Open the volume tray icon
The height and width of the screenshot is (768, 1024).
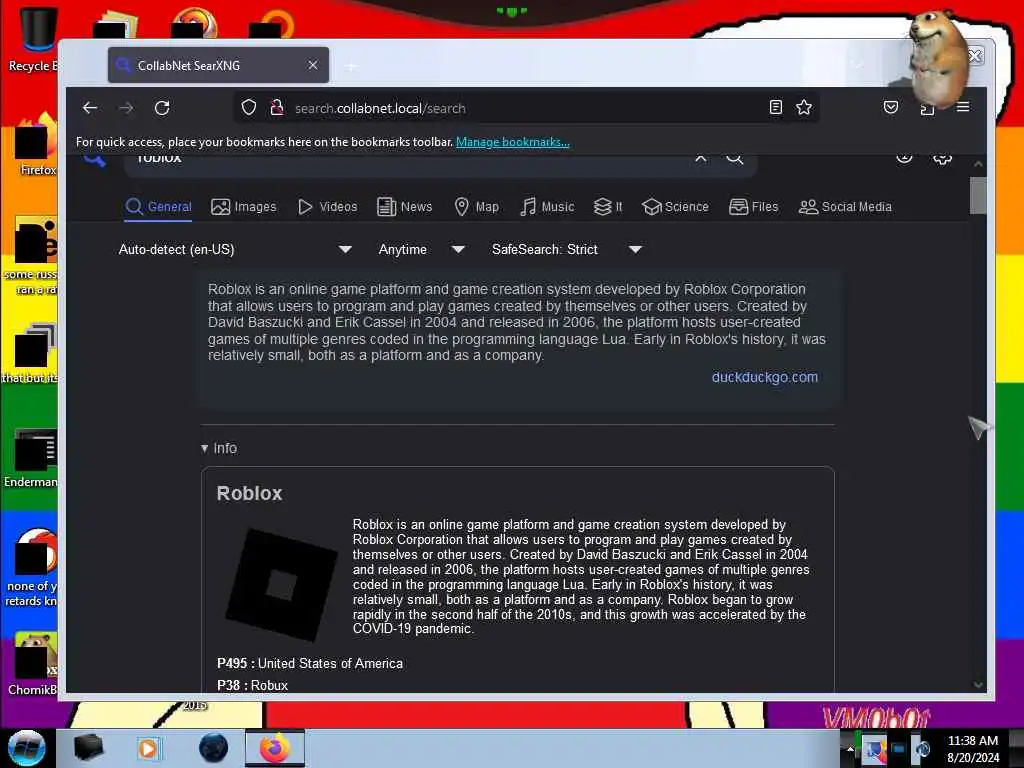tap(923, 748)
